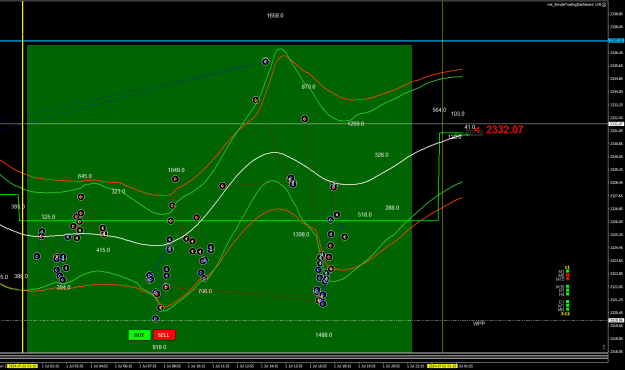Click the left yellow highlighted date label on time axis
Viewport: 625px width, 370px height.
click(x=23, y=366)
